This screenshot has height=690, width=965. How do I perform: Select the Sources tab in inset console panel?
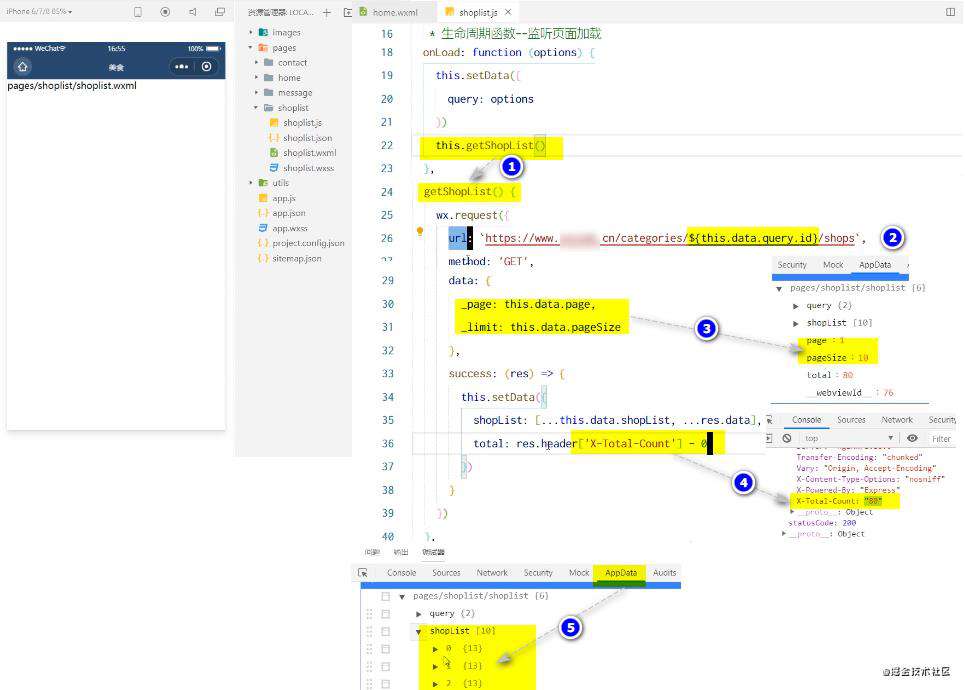[851, 420]
